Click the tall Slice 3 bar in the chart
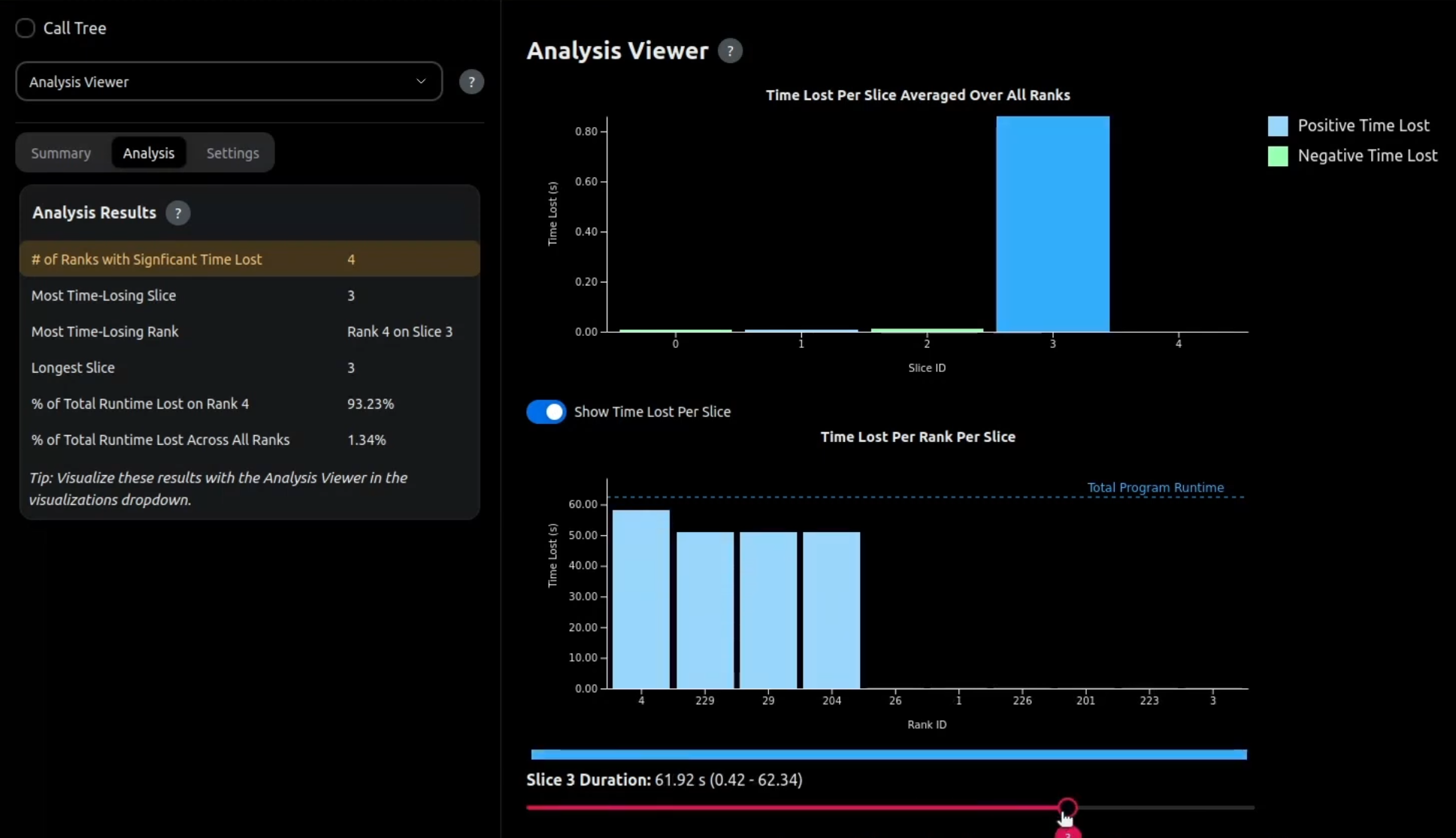Viewport: 1456px width, 838px height. [x=1052, y=225]
